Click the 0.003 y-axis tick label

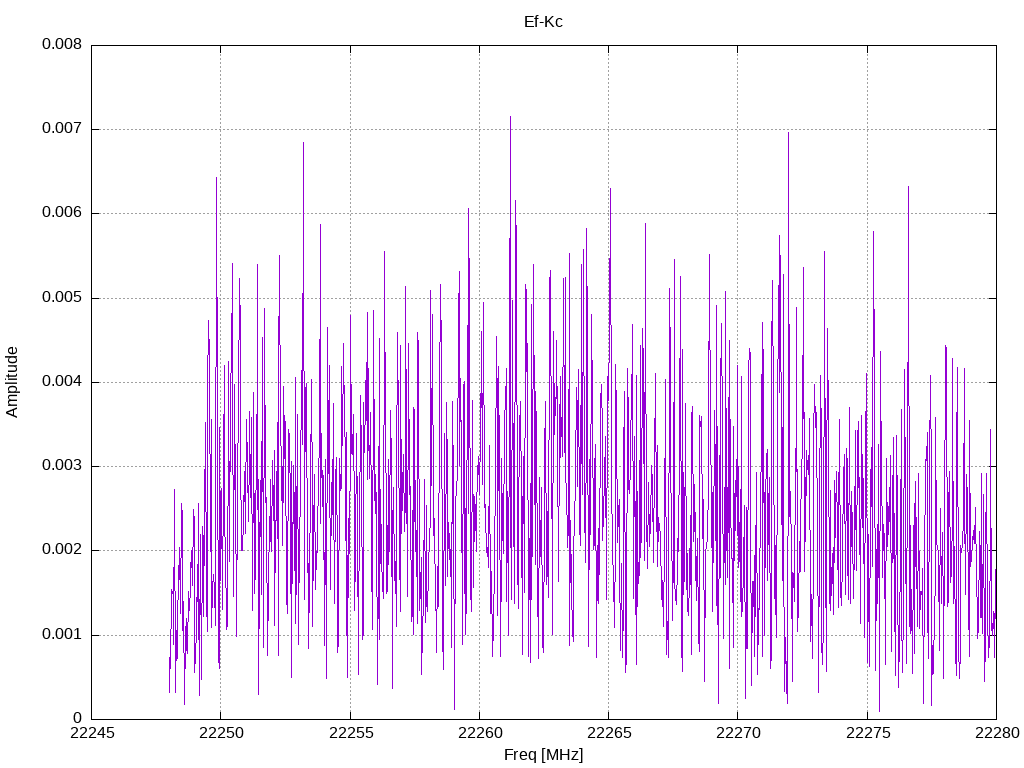[x=62, y=466]
